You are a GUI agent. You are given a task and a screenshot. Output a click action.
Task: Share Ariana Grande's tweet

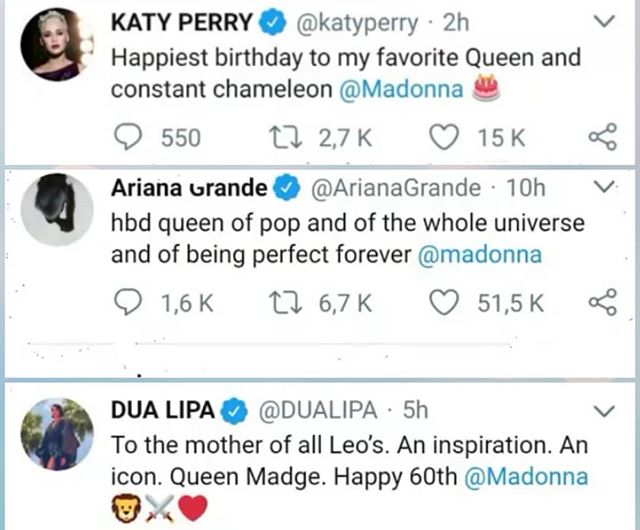[x=600, y=303]
